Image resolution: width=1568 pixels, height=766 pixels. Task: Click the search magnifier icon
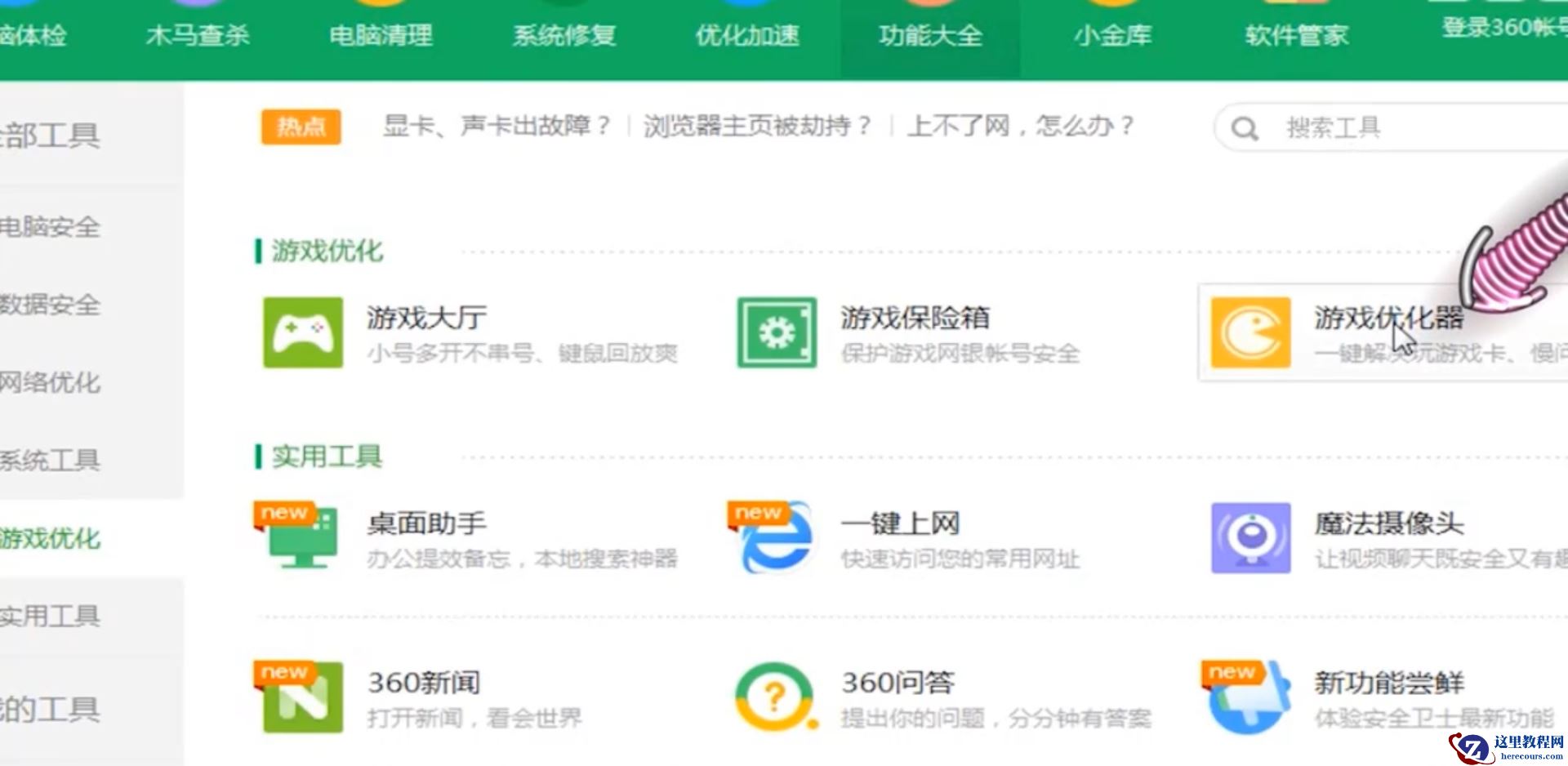tap(1244, 128)
